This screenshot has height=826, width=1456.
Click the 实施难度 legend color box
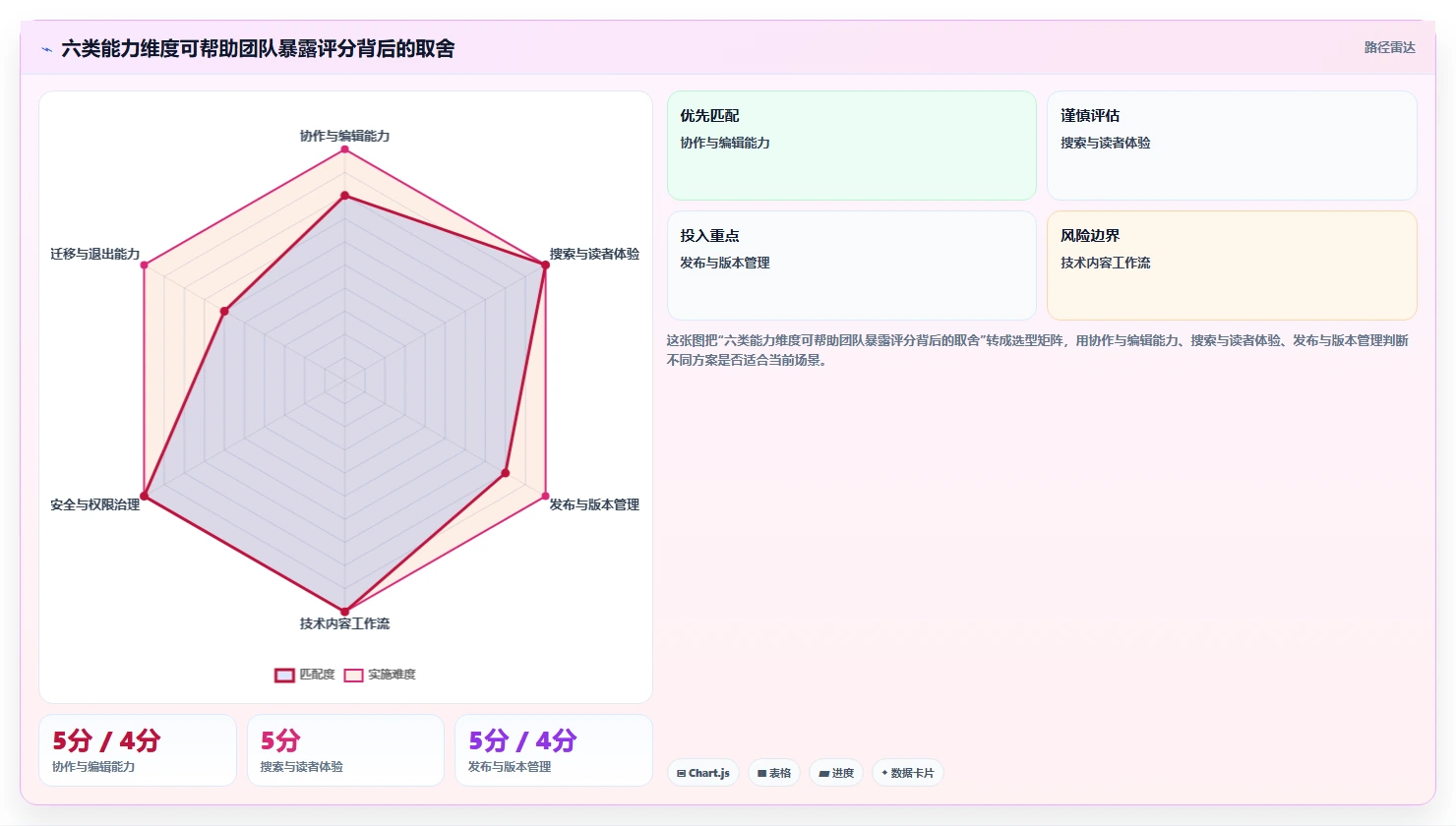click(x=354, y=675)
